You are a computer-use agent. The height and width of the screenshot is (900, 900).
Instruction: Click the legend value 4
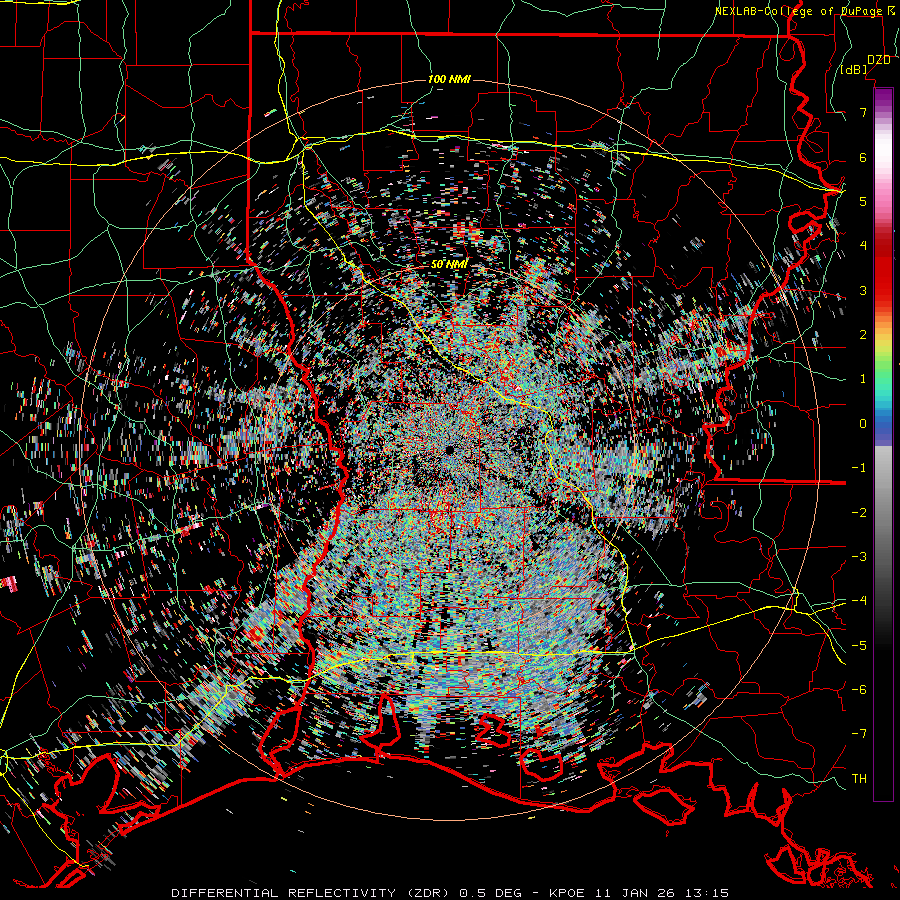pyautogui.click(x=863, y=246)
